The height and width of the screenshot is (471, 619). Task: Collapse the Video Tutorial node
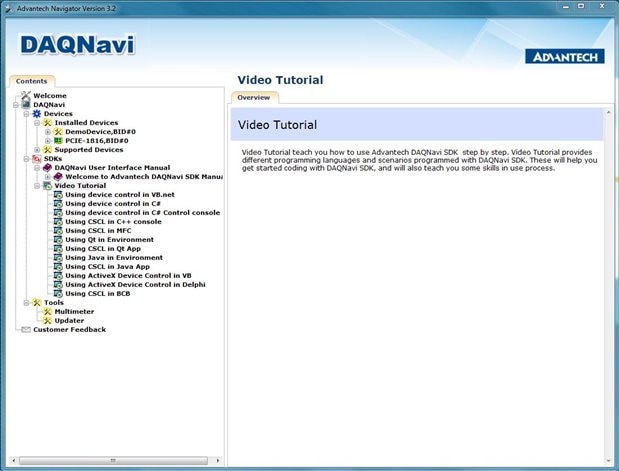tap(37, 186)
